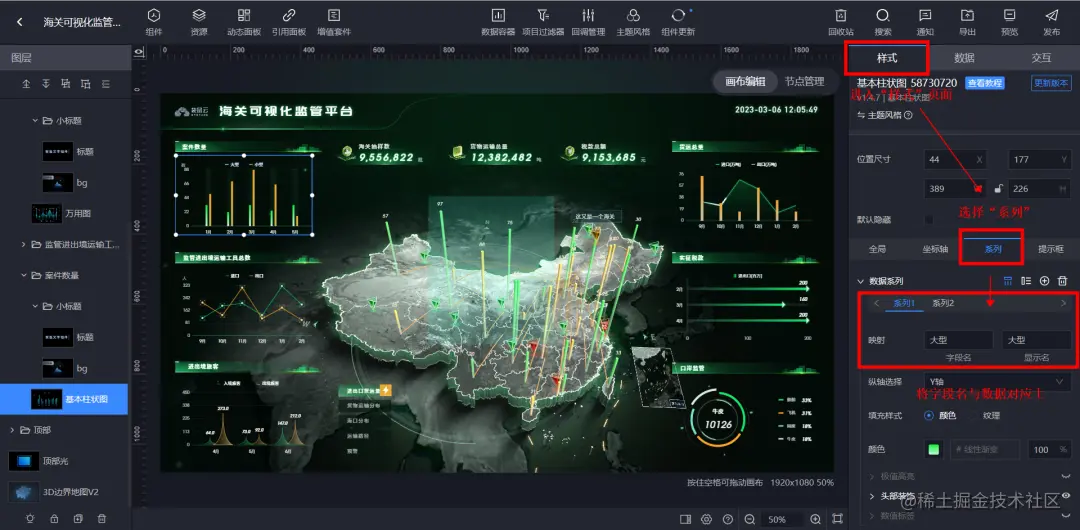This screenshot has width=1080, height=530.
Task: Click the help question mark in the bottom bar
Action: coord(727,519)
